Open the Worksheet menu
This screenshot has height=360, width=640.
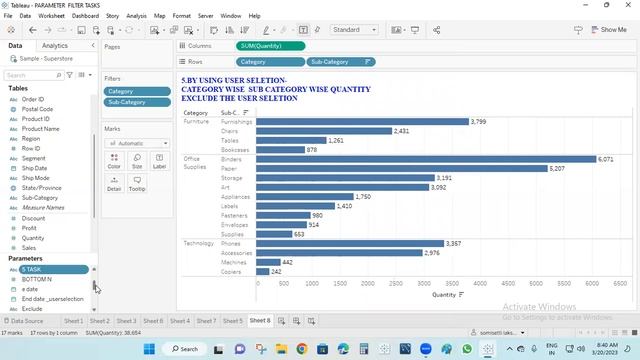pos(51,16)
